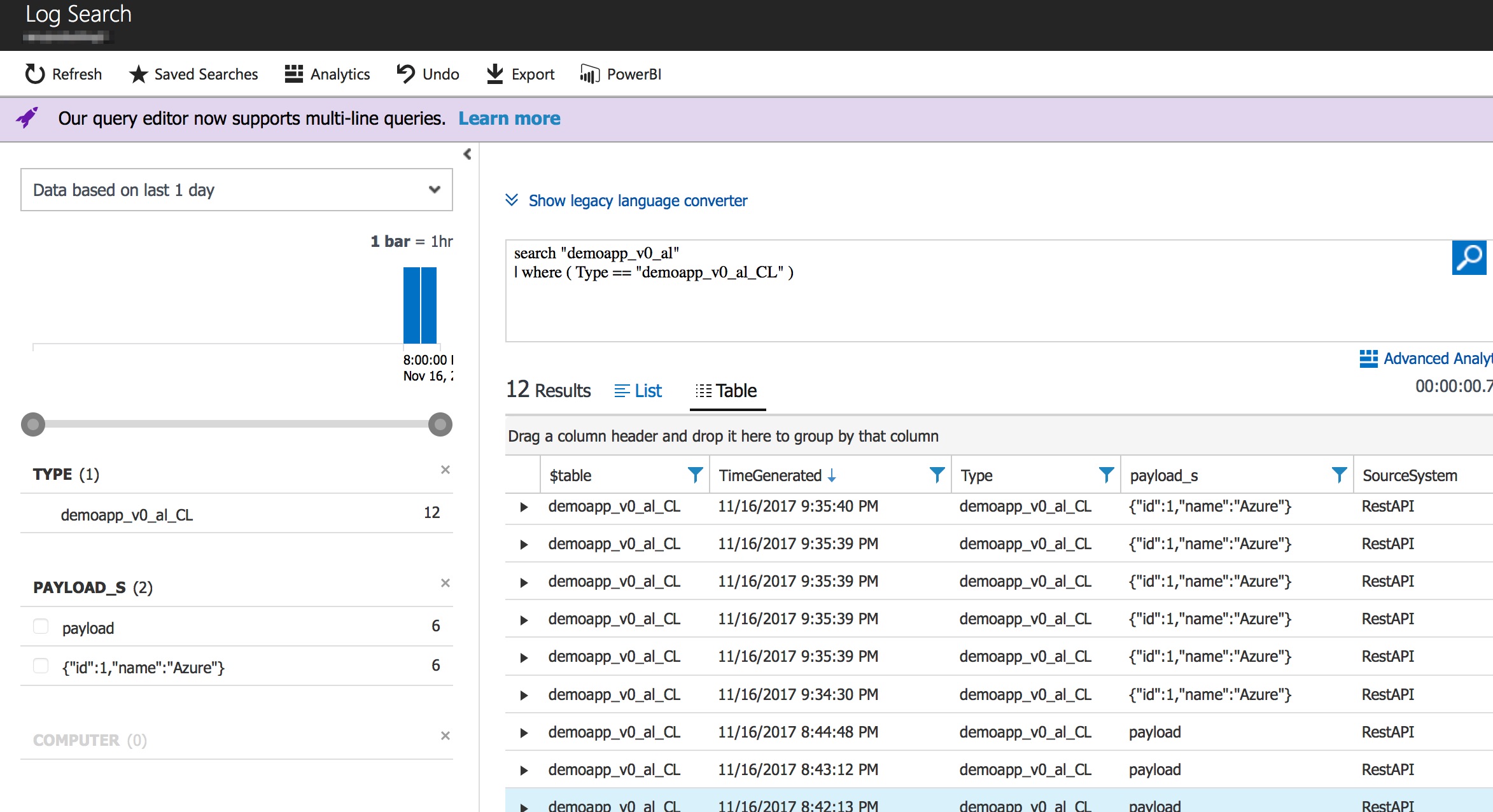This screenshot has height=812, width=1493.
Task: Click 'Show legacy language converter' link
Action: (x=638, y=200)
